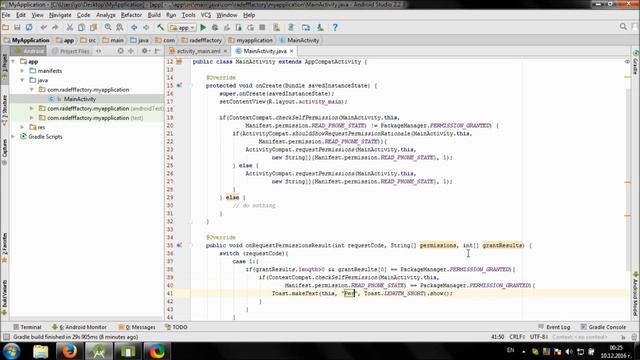Open the SDK Manager toolbar icon
This screenshot has width=640, height=360.
coord(320,27)
